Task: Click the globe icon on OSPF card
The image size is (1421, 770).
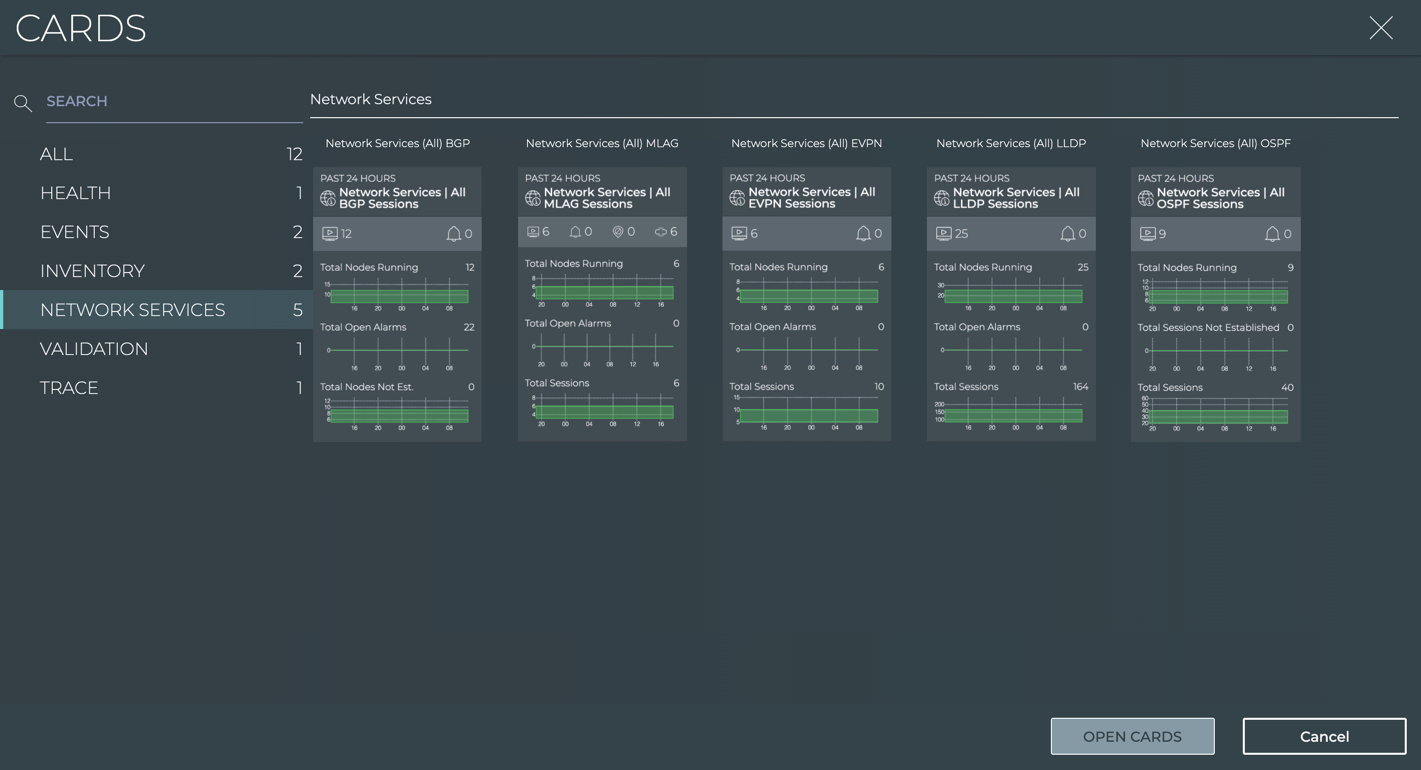Action: click(x=1146, y=198)
